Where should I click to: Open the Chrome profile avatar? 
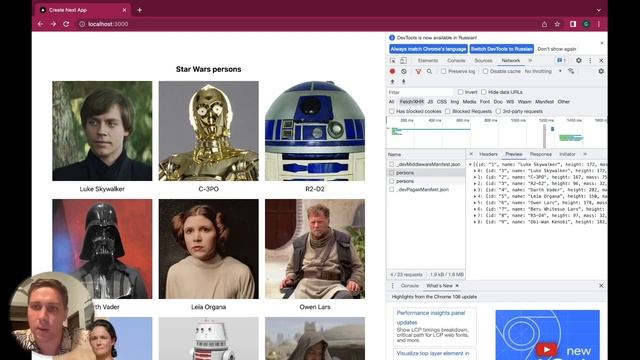586,24
